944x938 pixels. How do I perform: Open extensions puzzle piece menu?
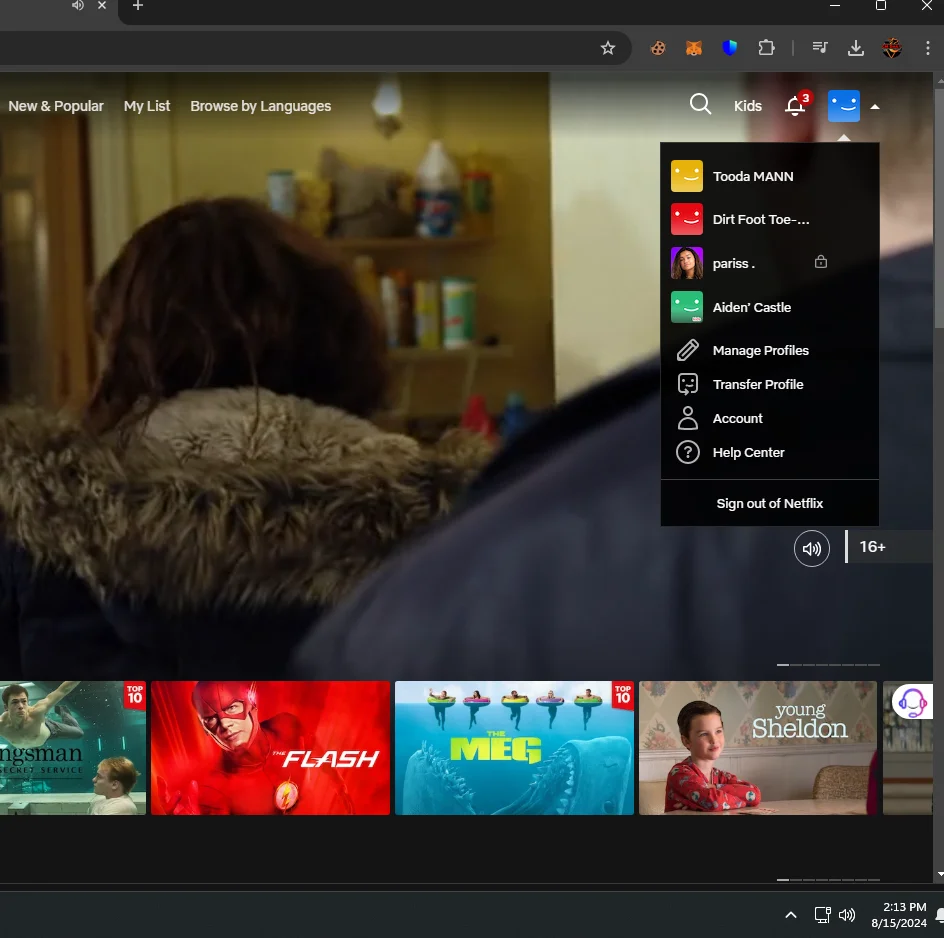[x=766, y=48]
